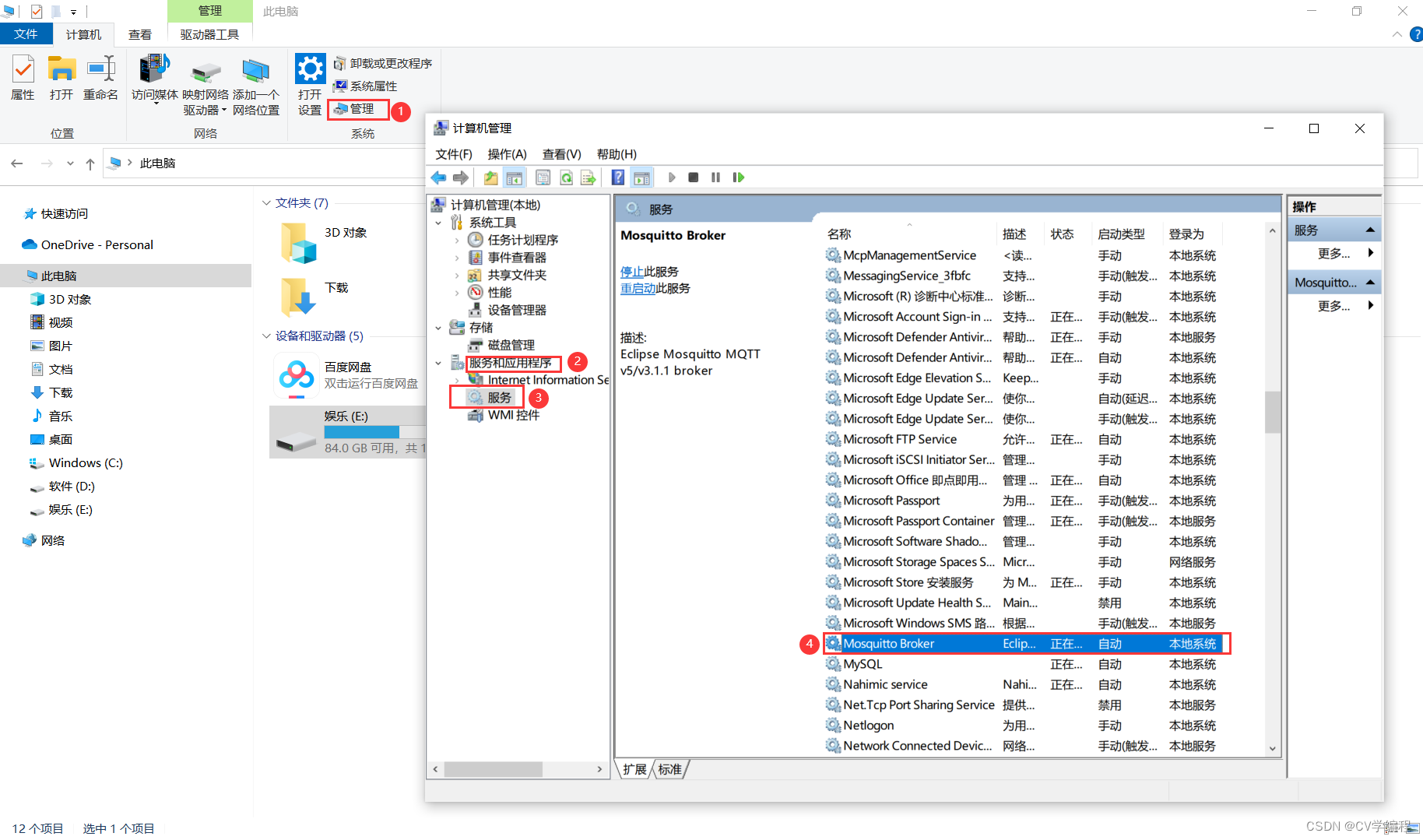1423x840 pixels.
Task: Sort services by Startup Type column header
Action: (1126, 234)
